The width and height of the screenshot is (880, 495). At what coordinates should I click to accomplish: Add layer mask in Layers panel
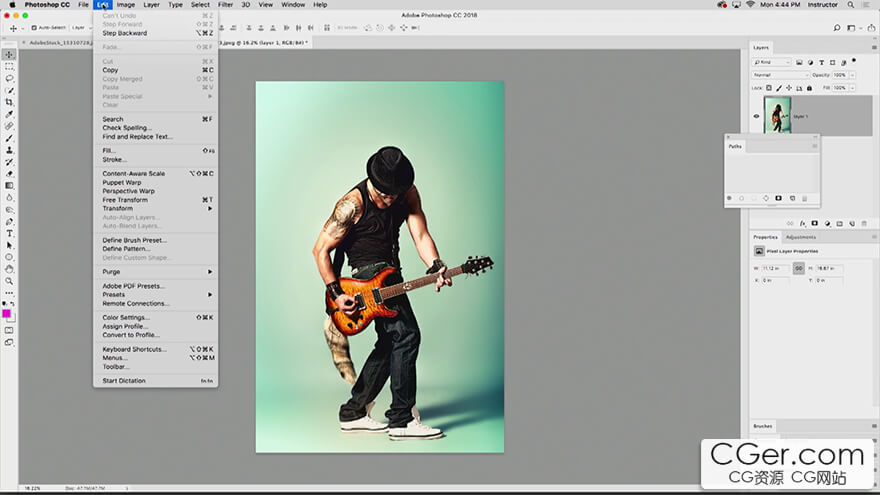coord(814,223)
